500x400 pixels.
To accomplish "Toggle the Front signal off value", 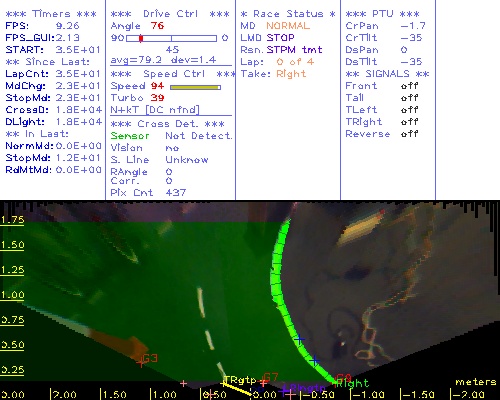I will click(x=409, y=86).
